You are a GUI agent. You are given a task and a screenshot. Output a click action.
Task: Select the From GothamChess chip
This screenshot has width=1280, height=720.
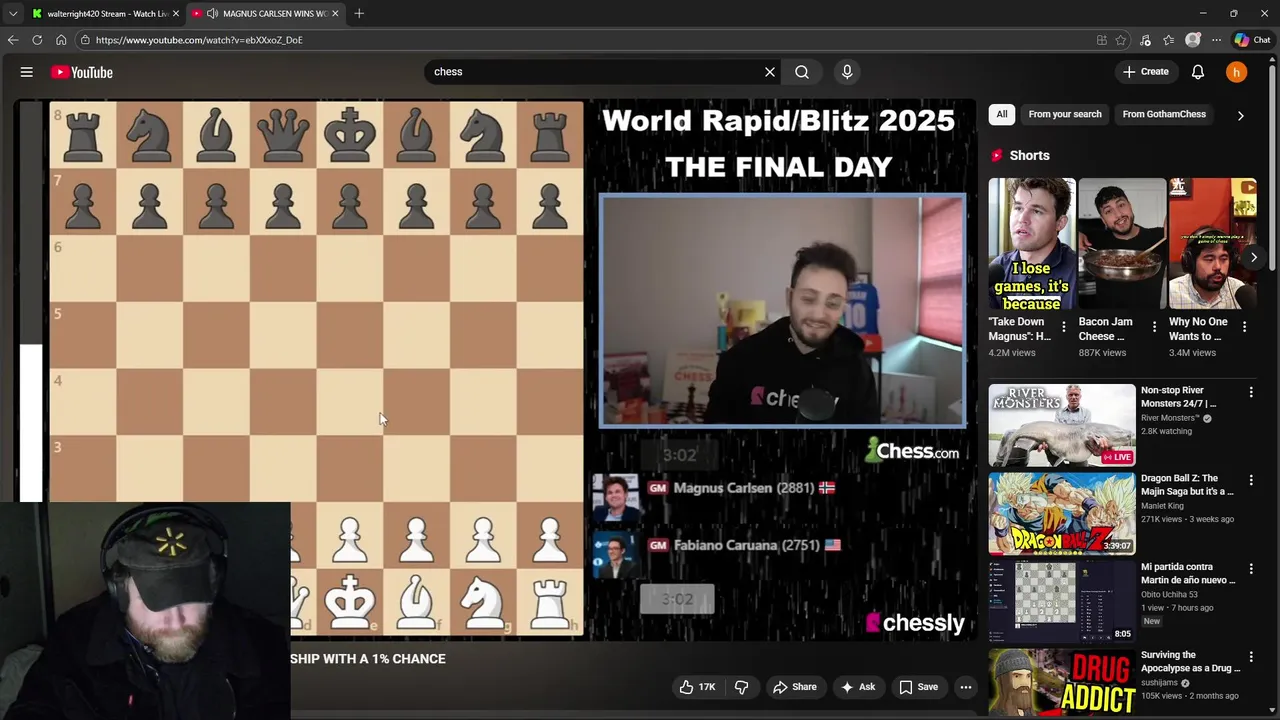coord(1164,114)
